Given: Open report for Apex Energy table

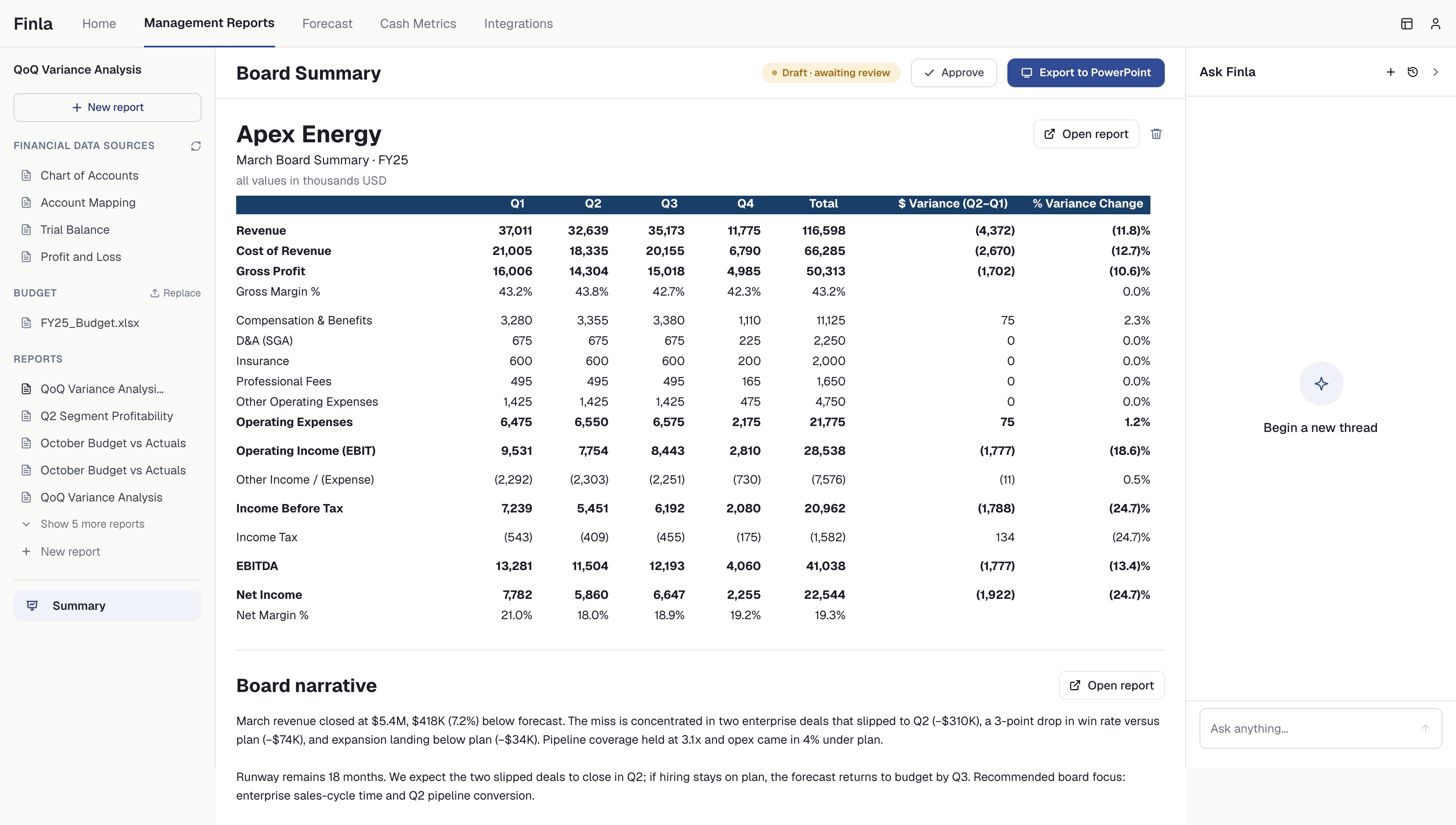Looking at the screenshot, I should tap(1086, 134).
